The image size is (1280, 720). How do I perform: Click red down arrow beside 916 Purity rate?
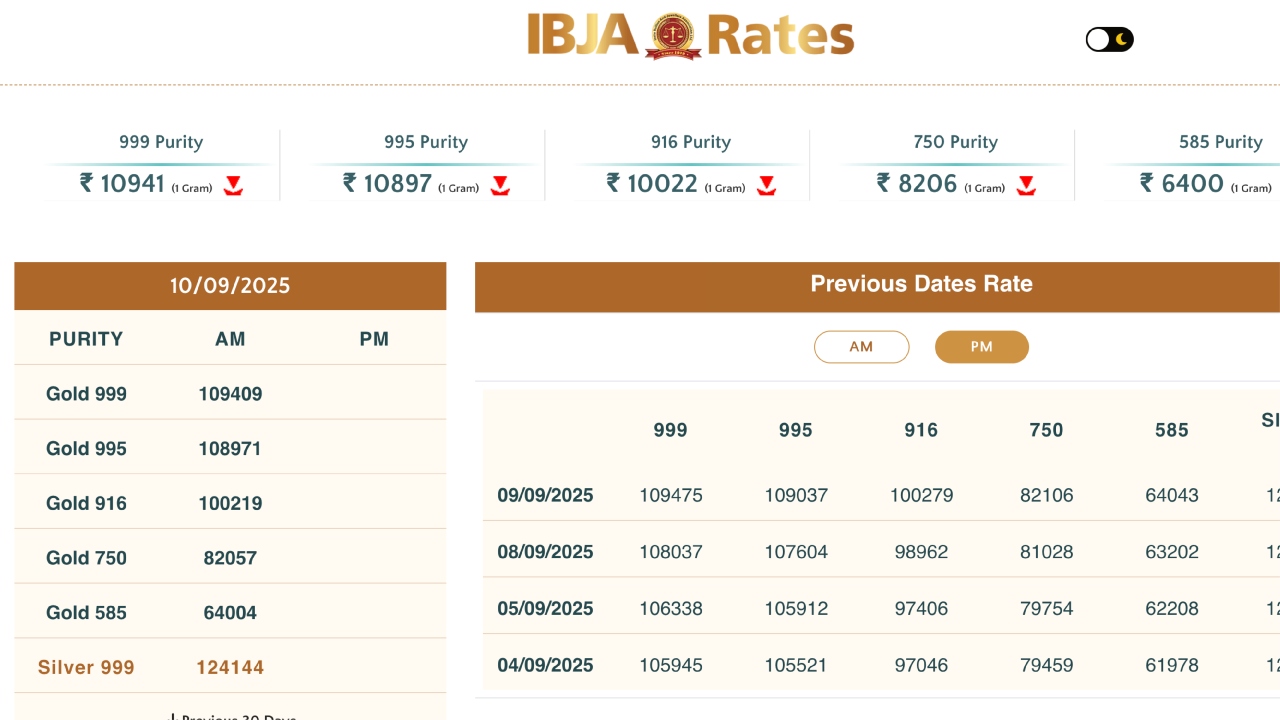[766, 185]
